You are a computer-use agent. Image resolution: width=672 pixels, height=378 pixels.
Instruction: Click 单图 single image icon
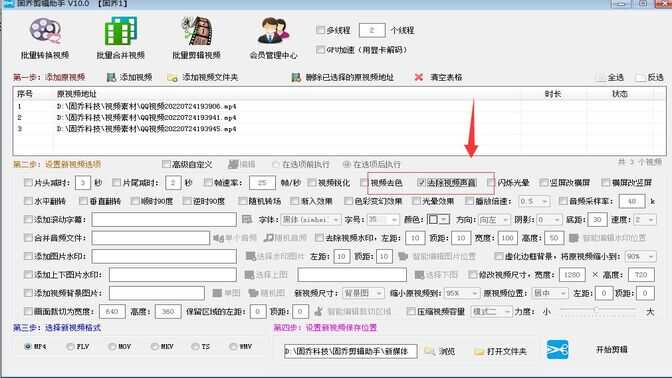coord(217,293)
